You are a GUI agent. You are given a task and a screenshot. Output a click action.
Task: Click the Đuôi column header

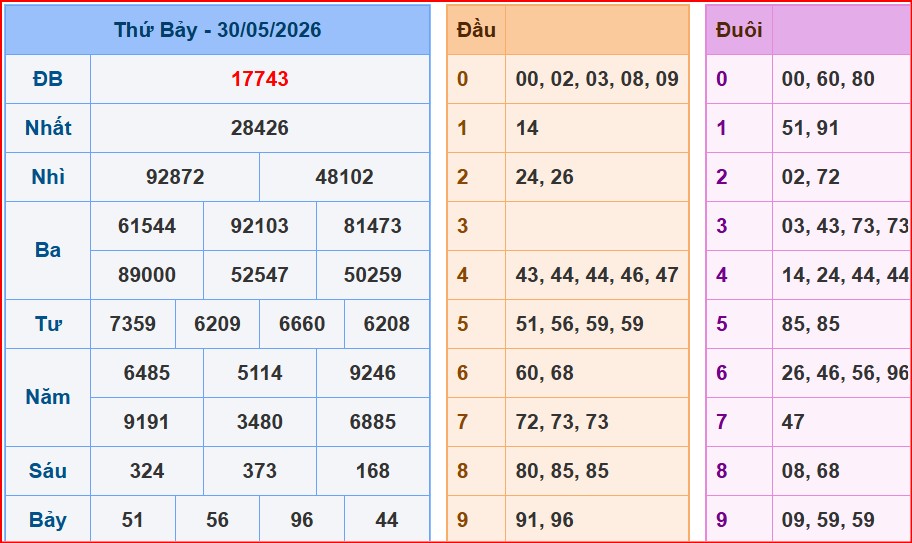(739, 30)
